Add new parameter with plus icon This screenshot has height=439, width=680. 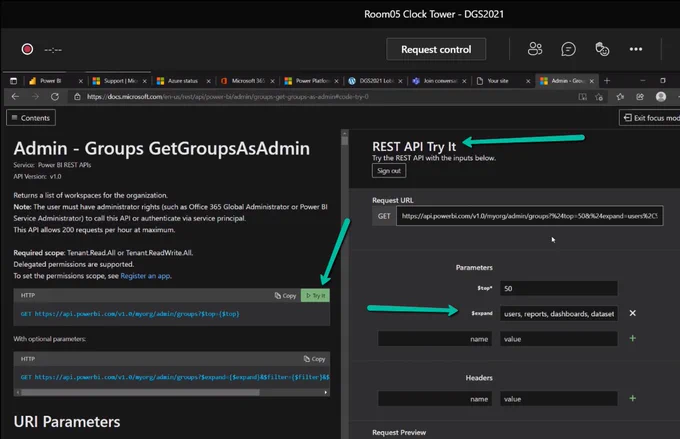(633, 338)
